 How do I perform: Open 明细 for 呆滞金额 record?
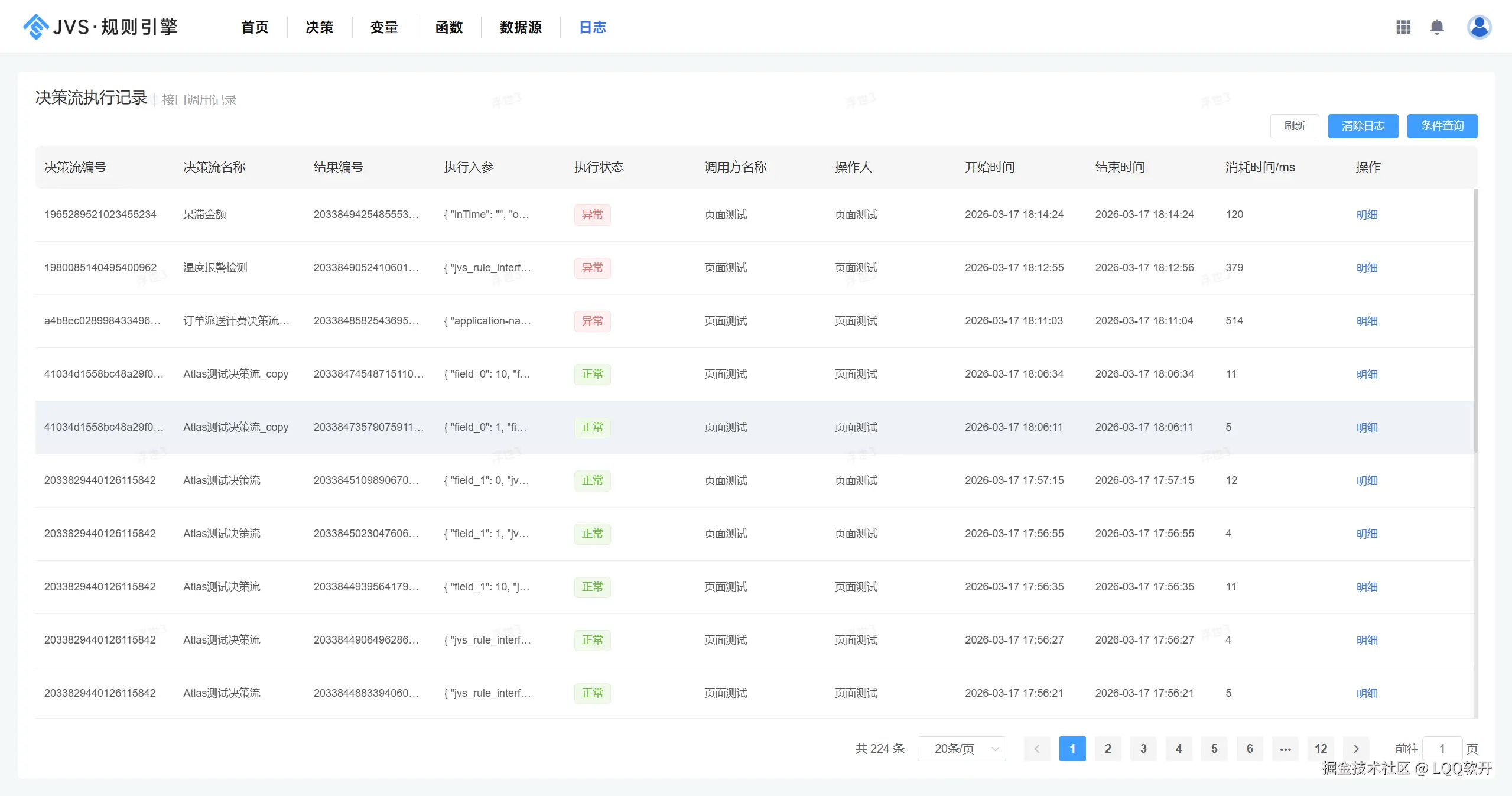coord(1367,215)
